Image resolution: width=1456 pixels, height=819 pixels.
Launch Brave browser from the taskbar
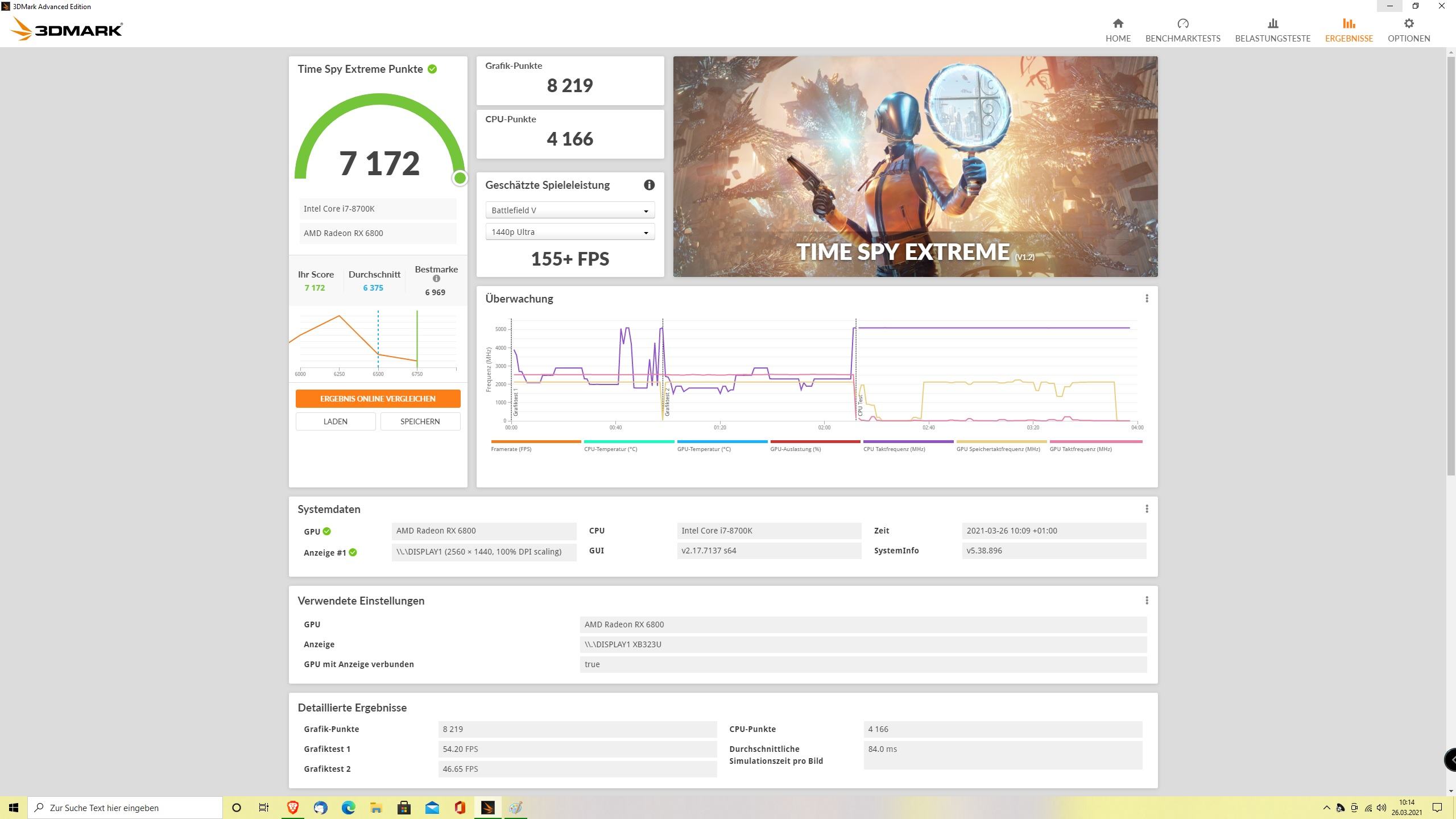point(292,808)
